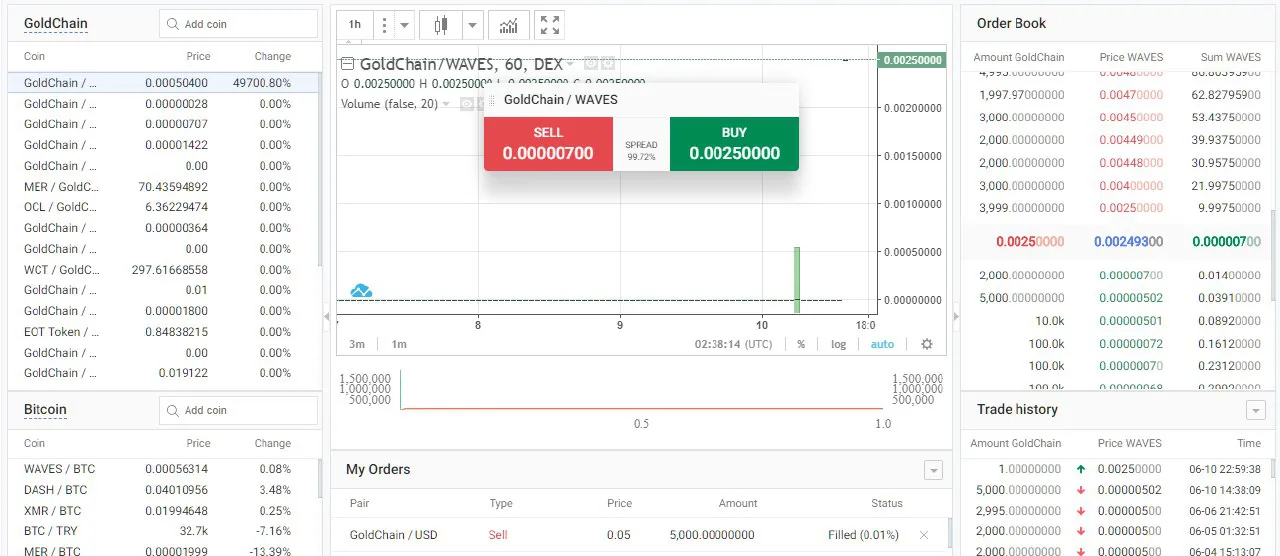
Task: Select the BTC / TRY pair
Action: 164,531
